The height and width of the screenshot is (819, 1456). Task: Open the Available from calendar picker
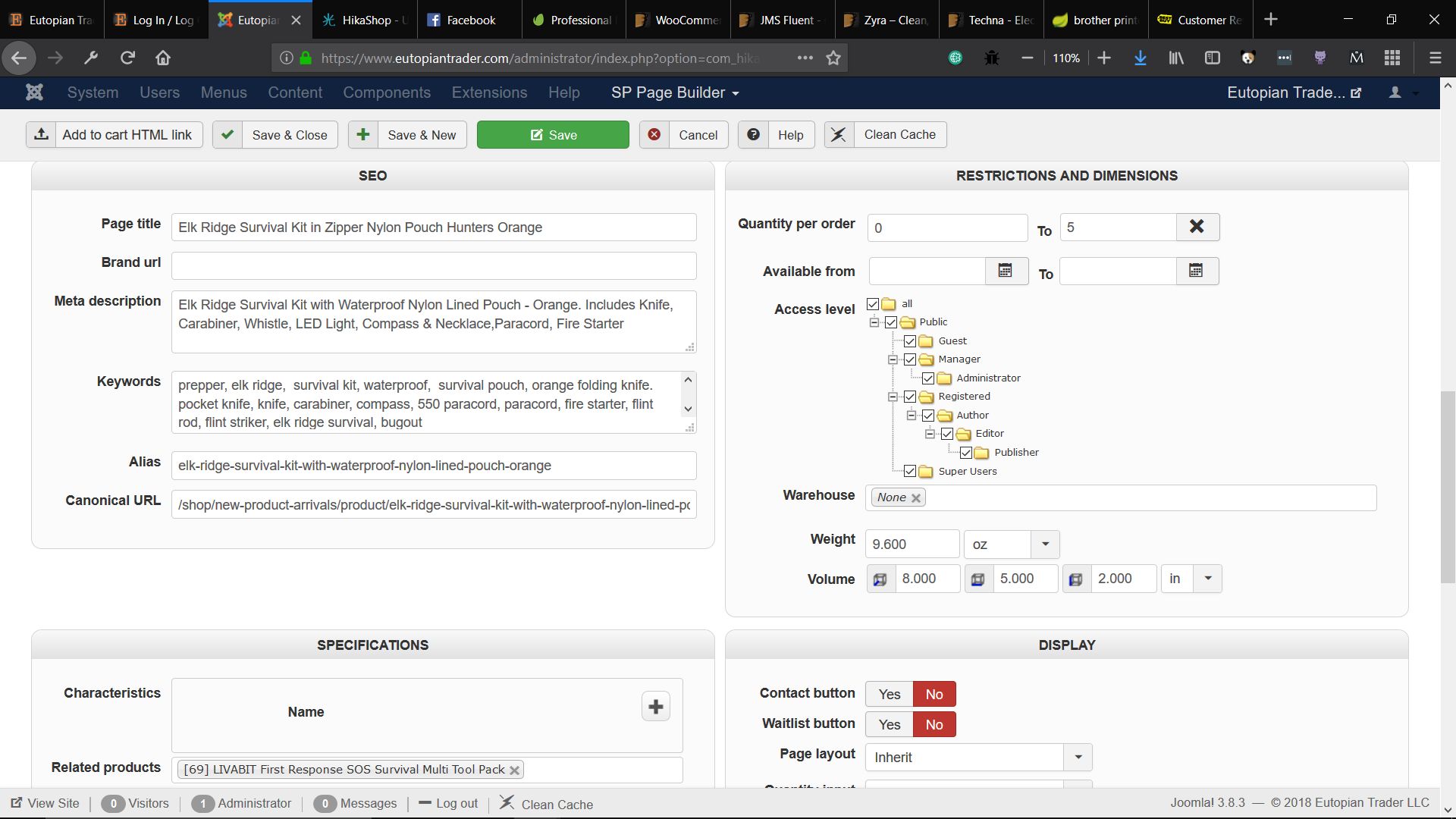pyautogui.click(x=1006, y=271)
